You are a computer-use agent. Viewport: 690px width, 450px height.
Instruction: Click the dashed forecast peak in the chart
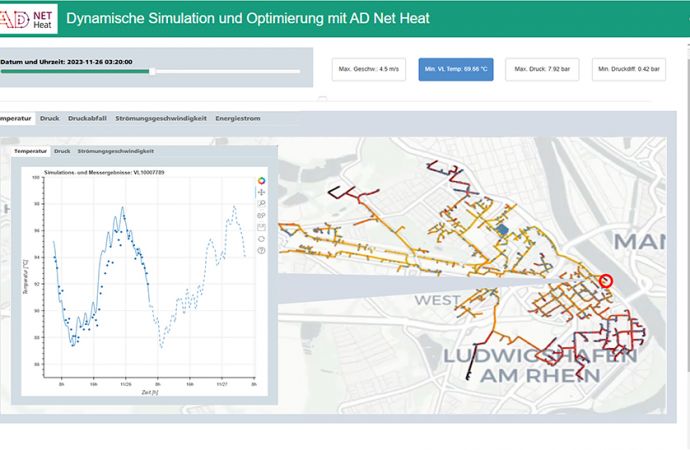pyautogui.click(x=235, y=206)
